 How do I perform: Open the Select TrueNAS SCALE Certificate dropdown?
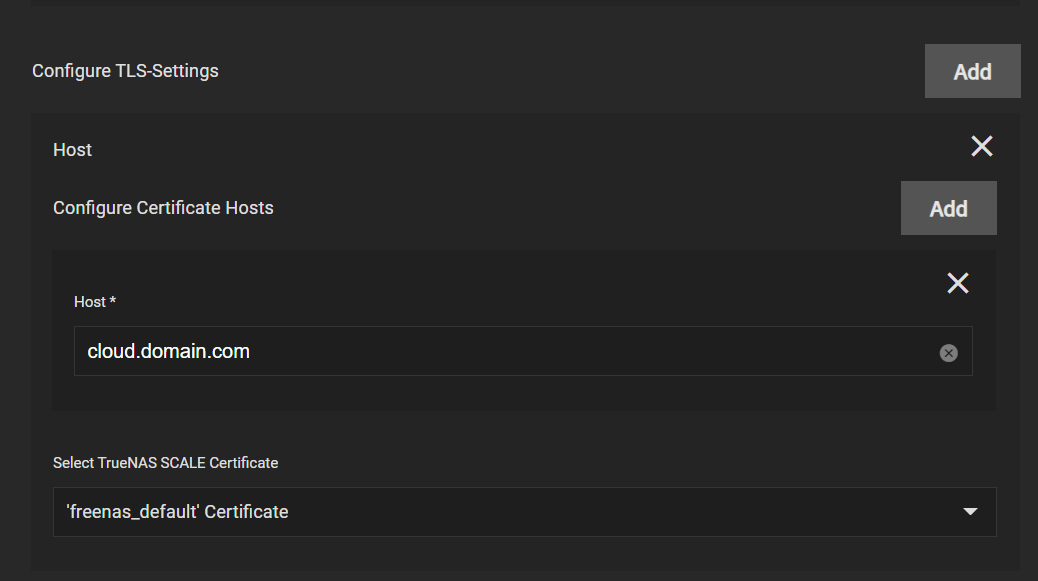(524, 512)
